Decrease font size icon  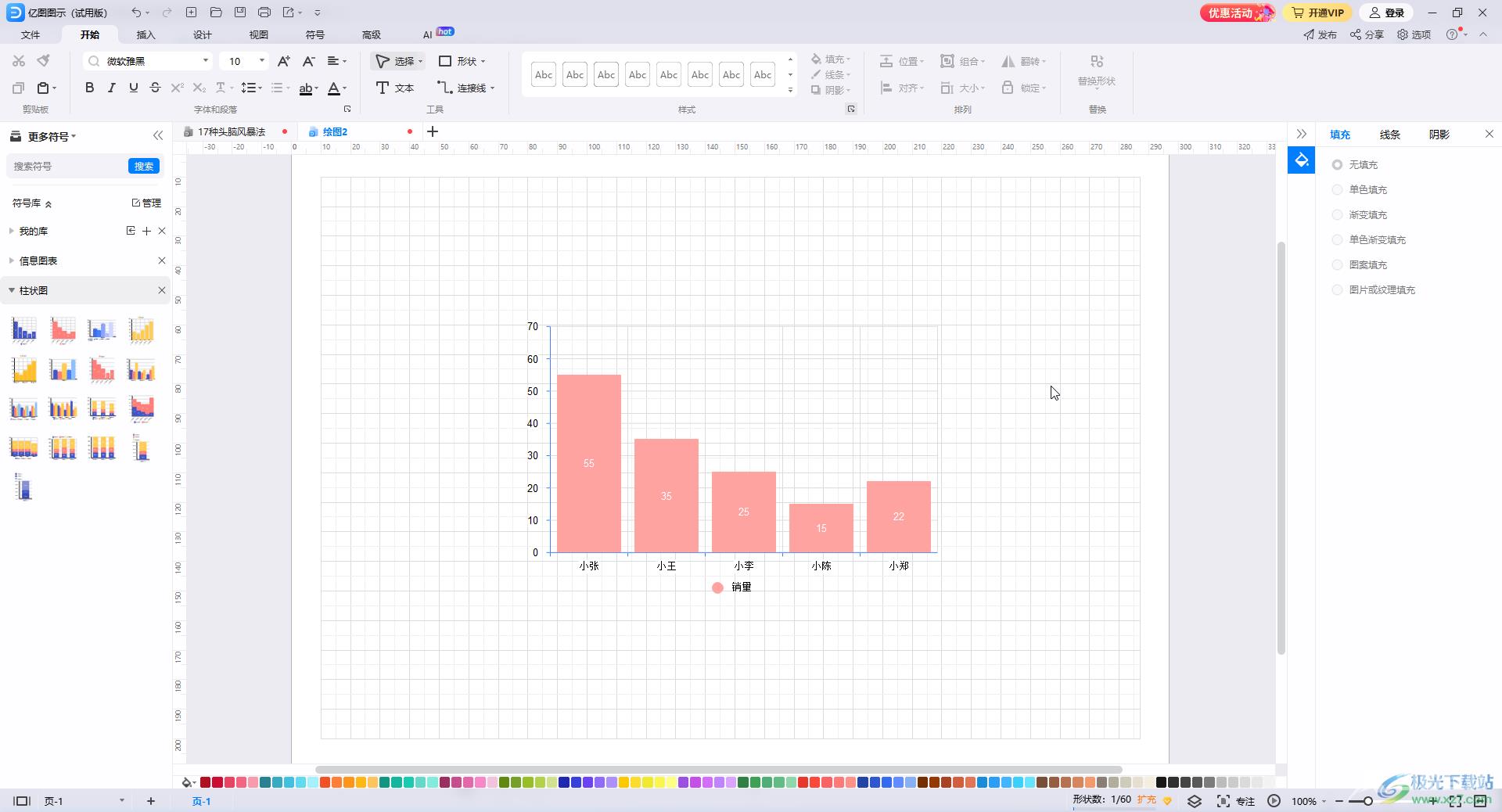(308, 61)
